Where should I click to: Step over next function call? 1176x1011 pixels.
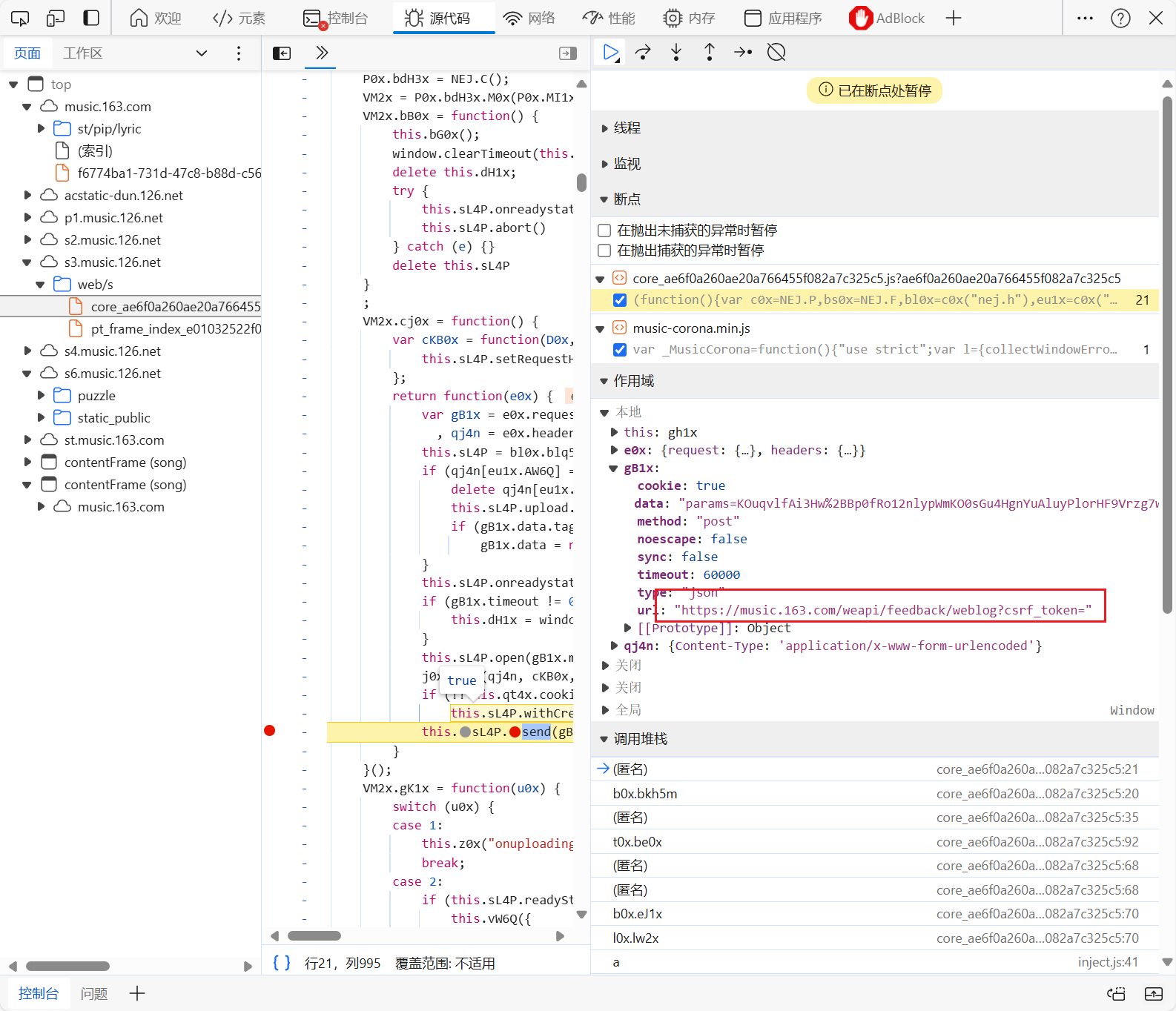coord(643,52)
